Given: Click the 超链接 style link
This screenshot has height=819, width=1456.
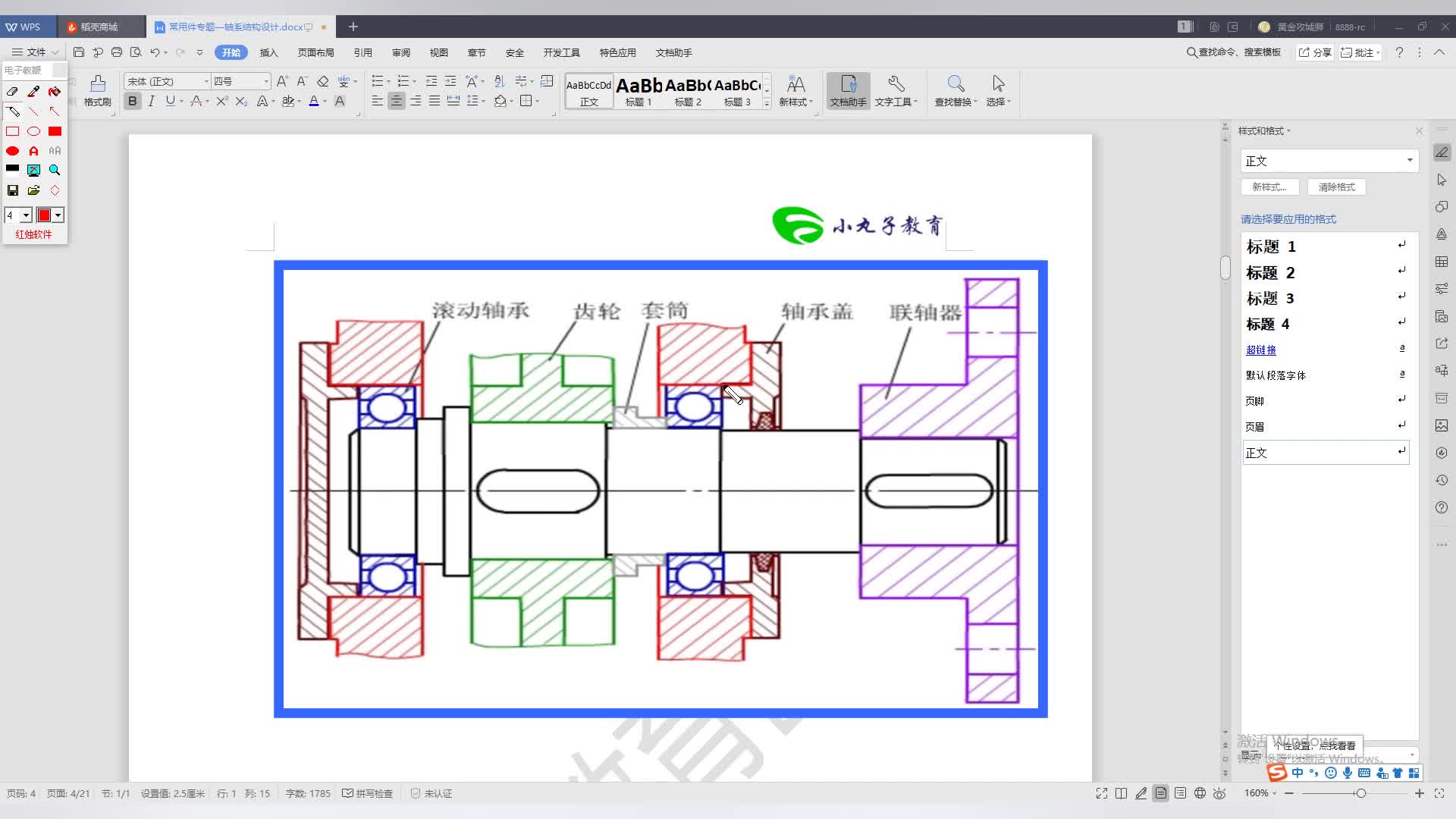Looking at the screenshot, I should pyautogui.click(x=1260, y=350).
